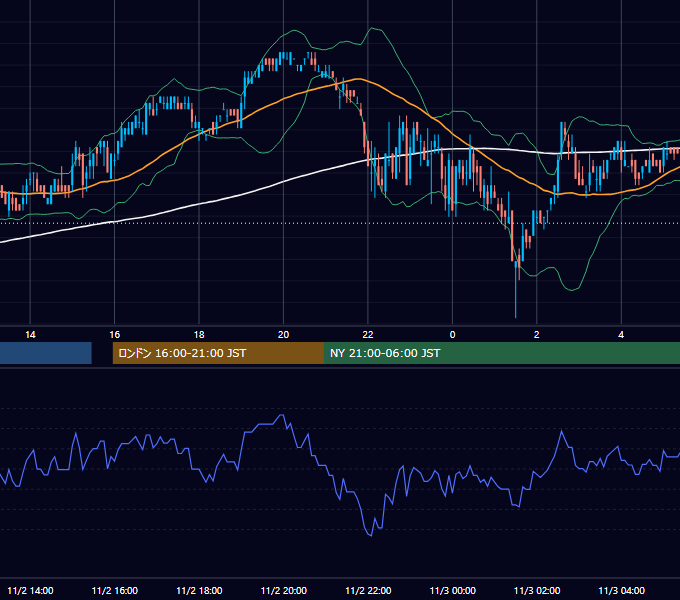The image size is (680, 600).
Task: Click the '11/2 20:00' date label
Action: tap(284, 590)
